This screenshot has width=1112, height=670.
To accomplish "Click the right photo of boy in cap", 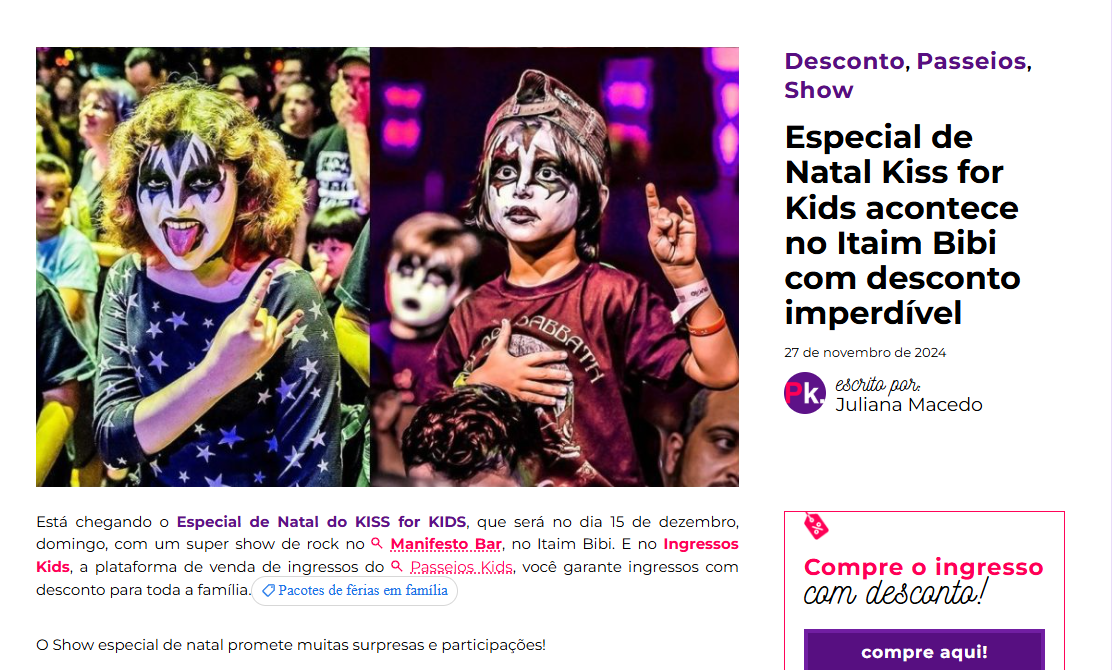I will (555, 267).
